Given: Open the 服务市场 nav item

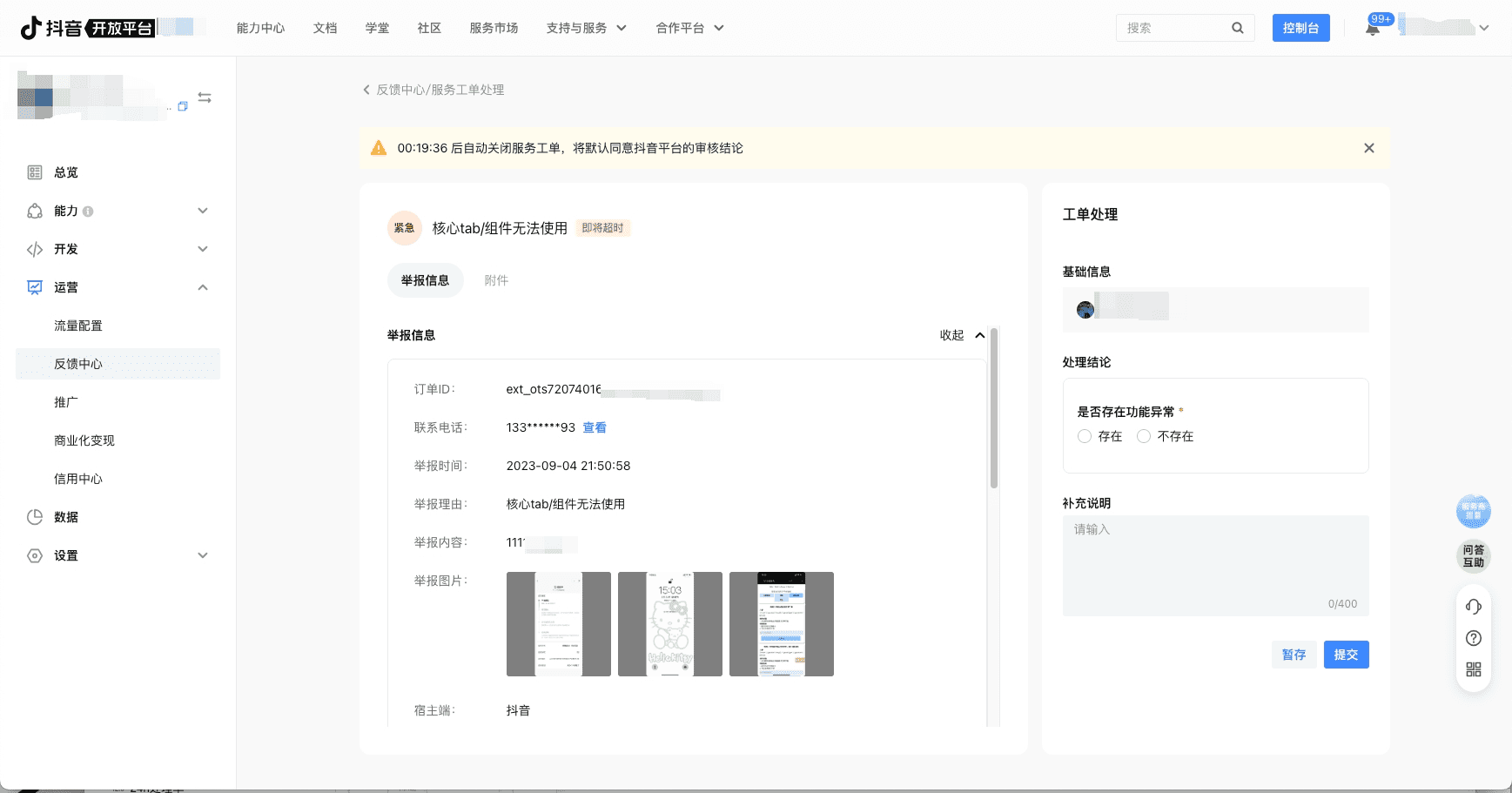Looking at the screenshot, I should (x=494, y=28).
